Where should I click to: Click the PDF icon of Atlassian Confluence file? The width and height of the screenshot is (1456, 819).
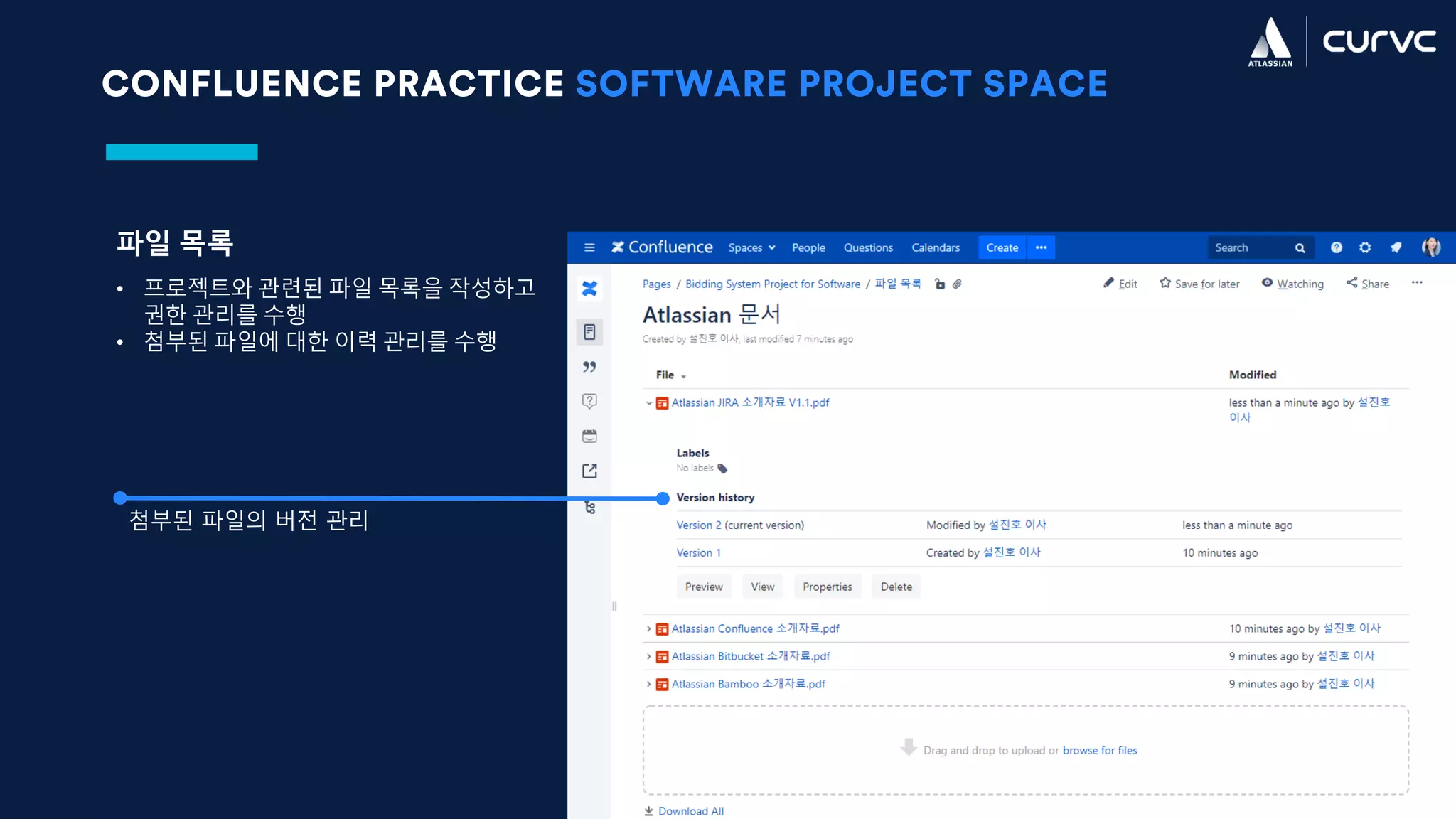pos(662,629)
